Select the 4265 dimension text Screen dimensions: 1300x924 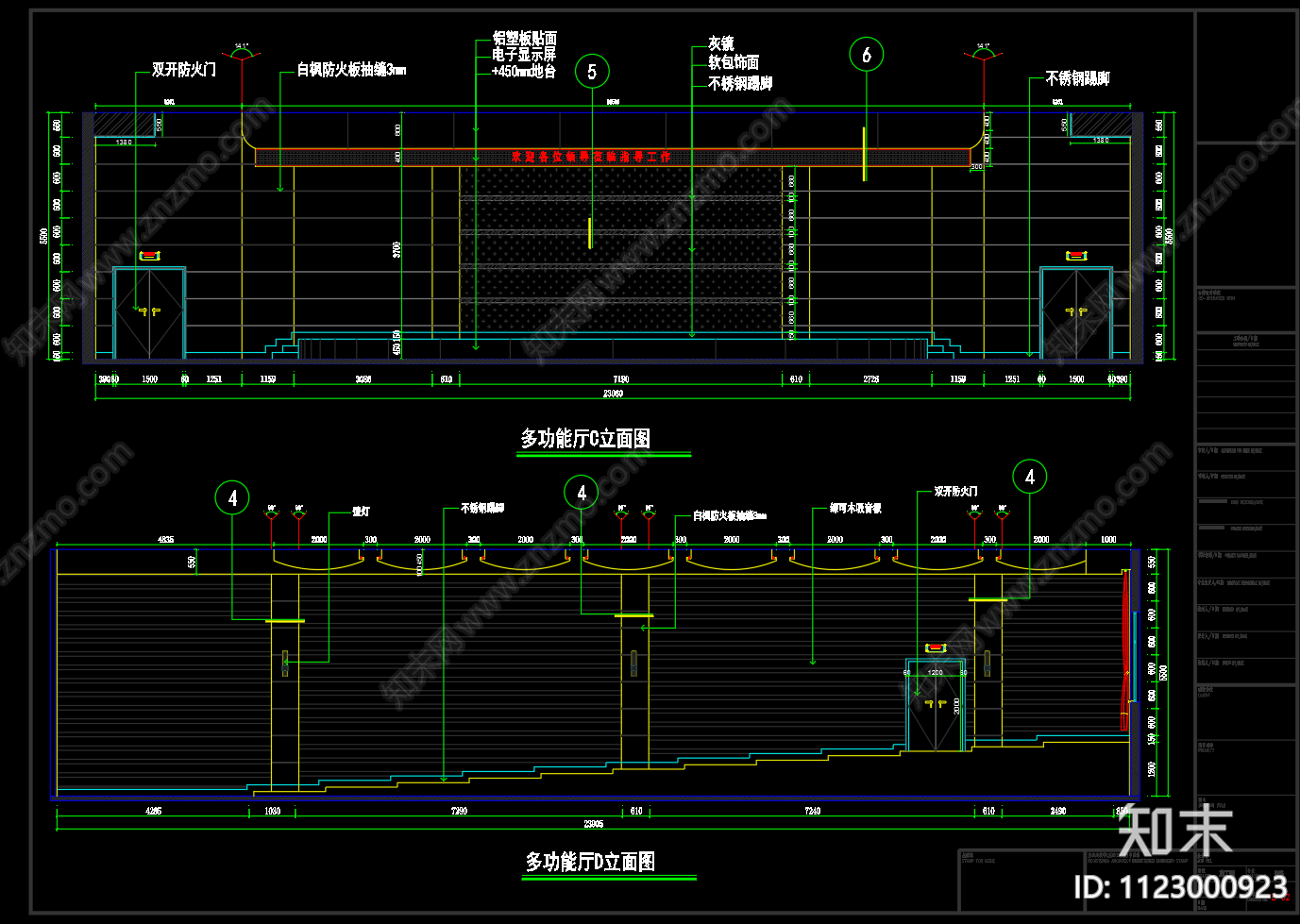pos(153,811)
